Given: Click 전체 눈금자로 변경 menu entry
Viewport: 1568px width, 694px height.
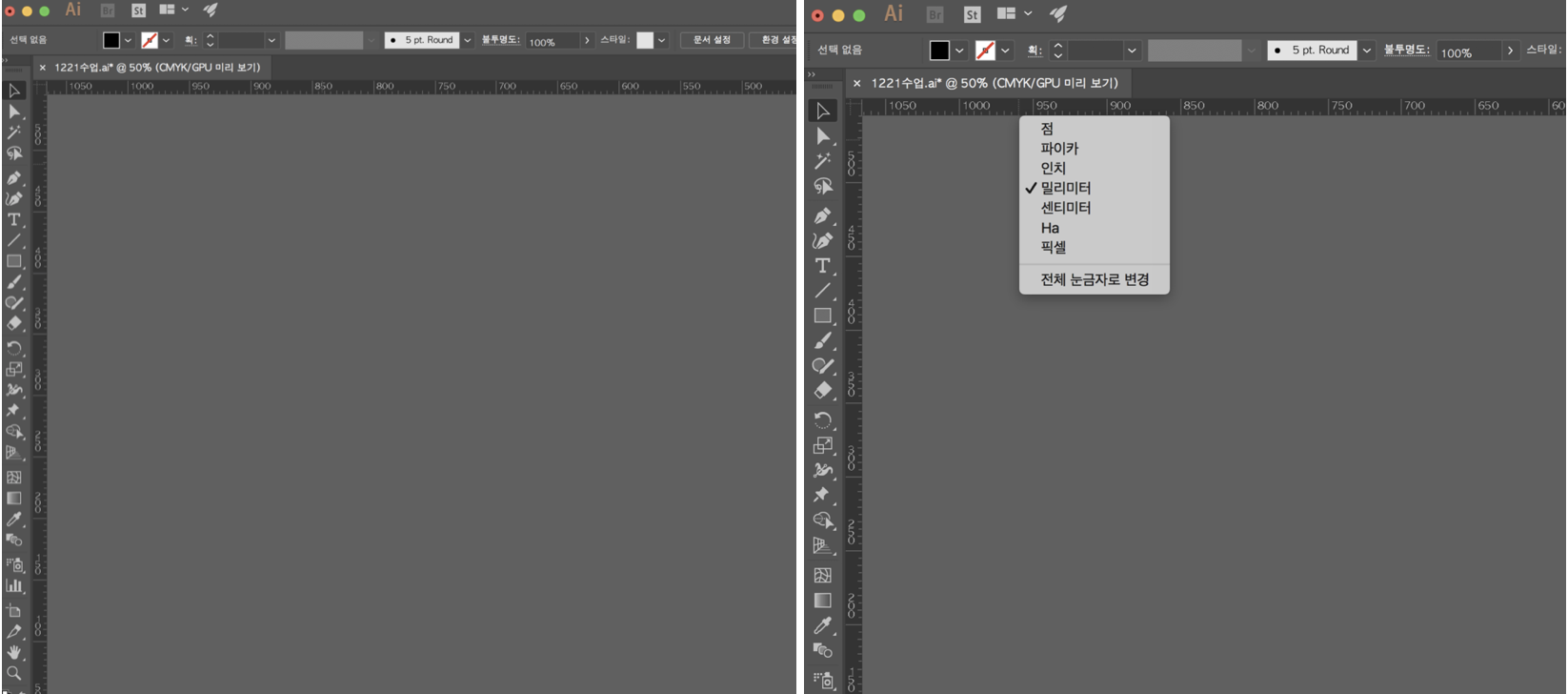Looking at the screenshot, I should [1095, 279].
